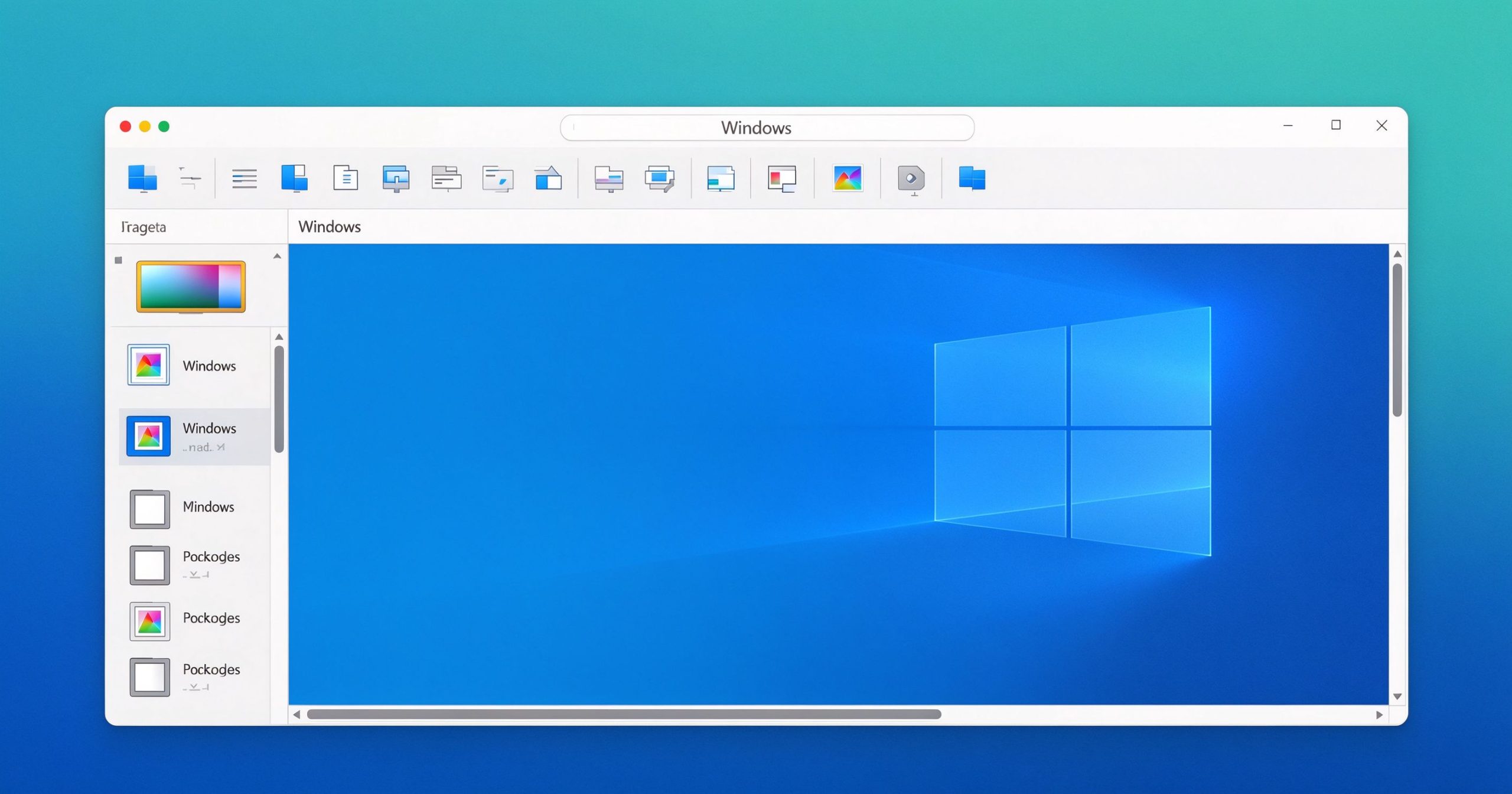
Task: Click the horizontal scrollbar right arrow
Action: (1379, 715)
